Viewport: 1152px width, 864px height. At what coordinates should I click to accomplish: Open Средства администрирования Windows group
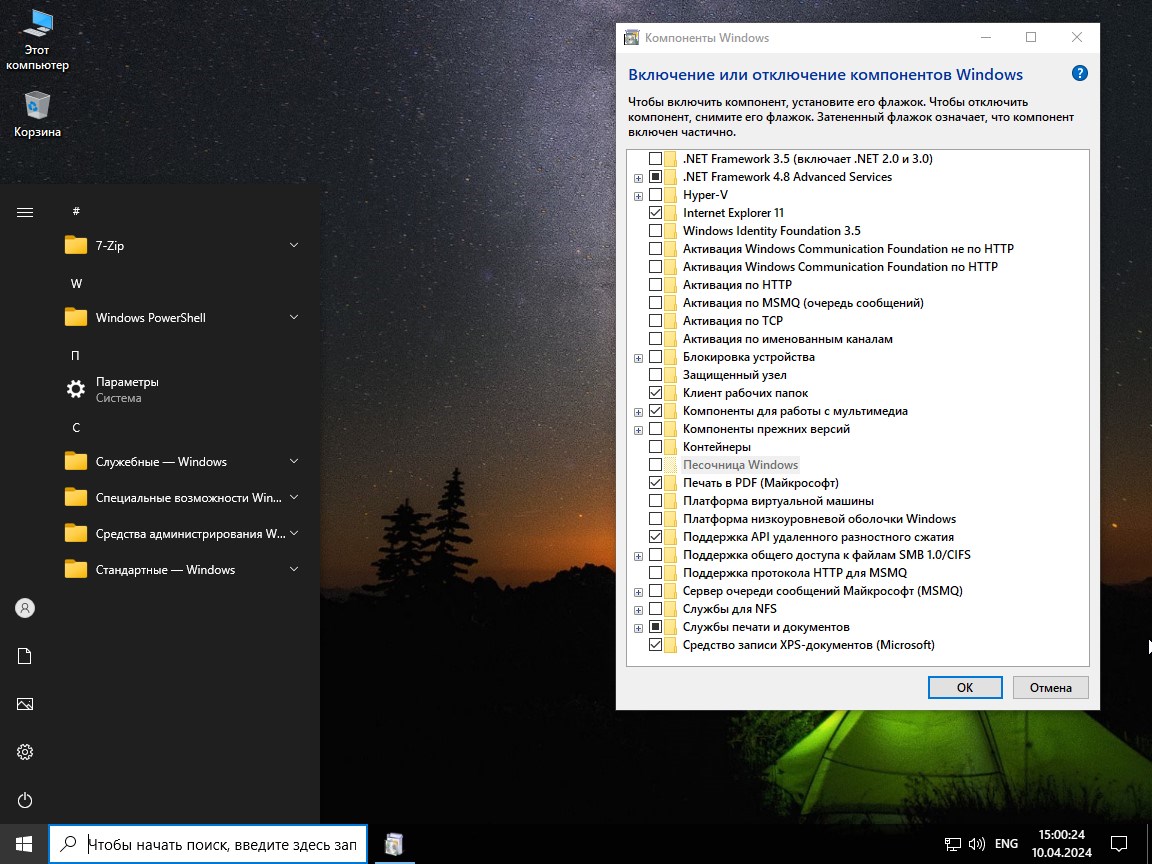(x=184, y=533)
